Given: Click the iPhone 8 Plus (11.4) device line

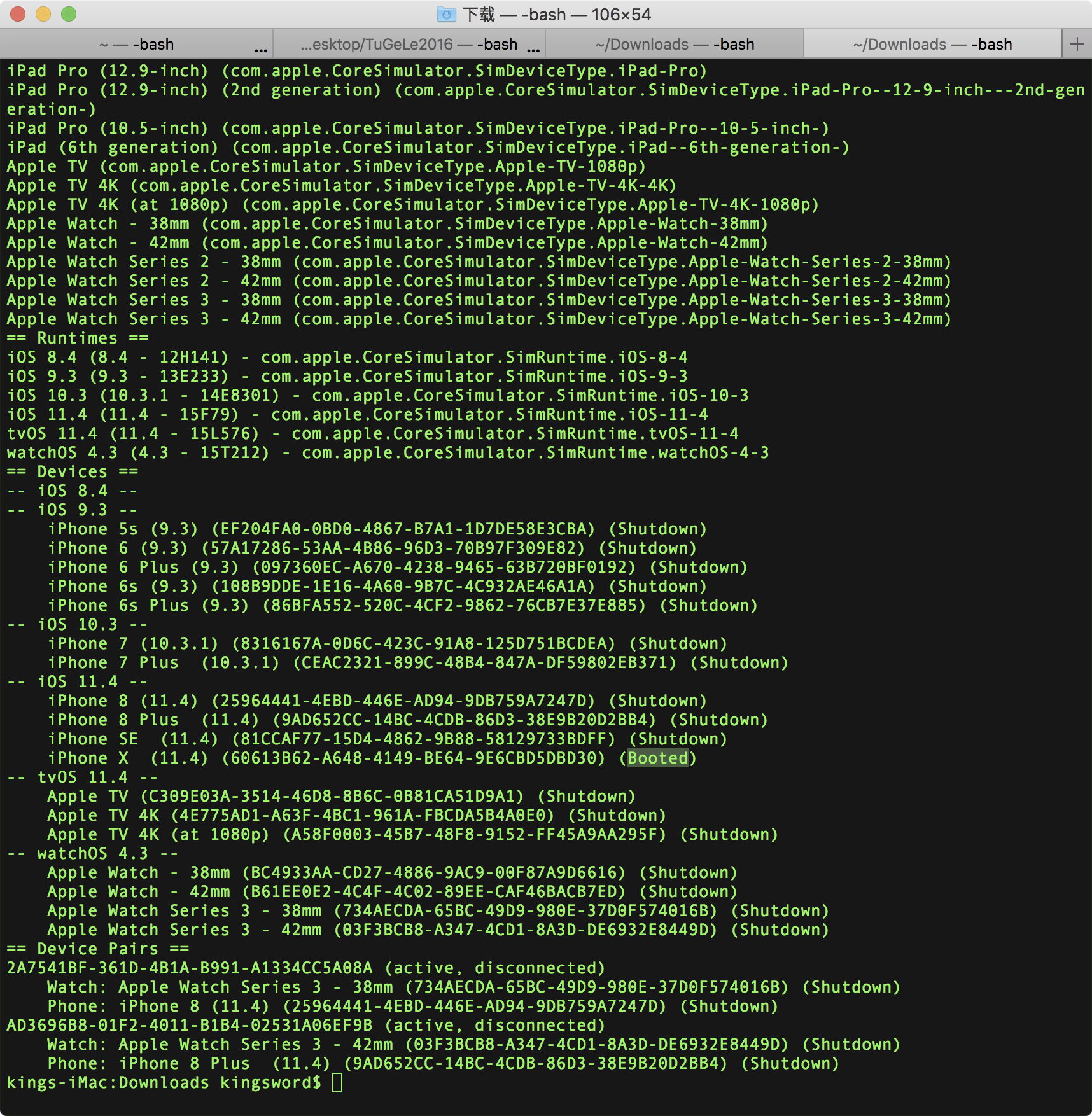Looking at the screenshot, I should [x=408, y=720].
